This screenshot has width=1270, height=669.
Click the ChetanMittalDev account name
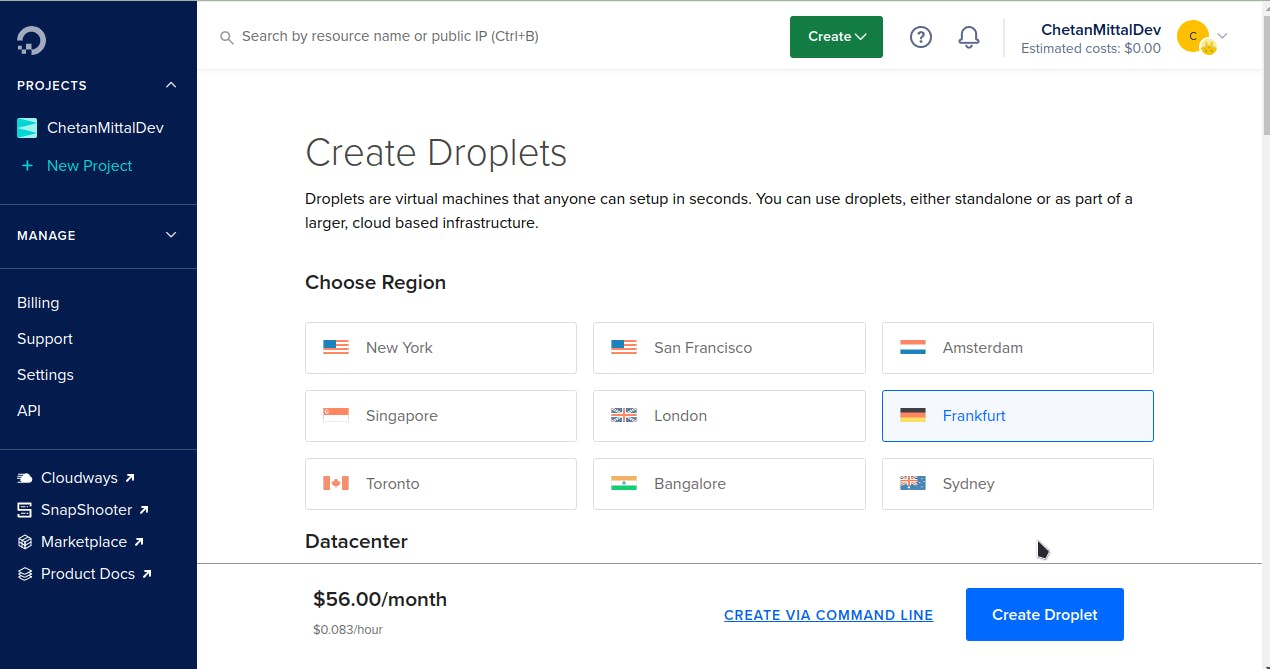(x=1101, y=30)
